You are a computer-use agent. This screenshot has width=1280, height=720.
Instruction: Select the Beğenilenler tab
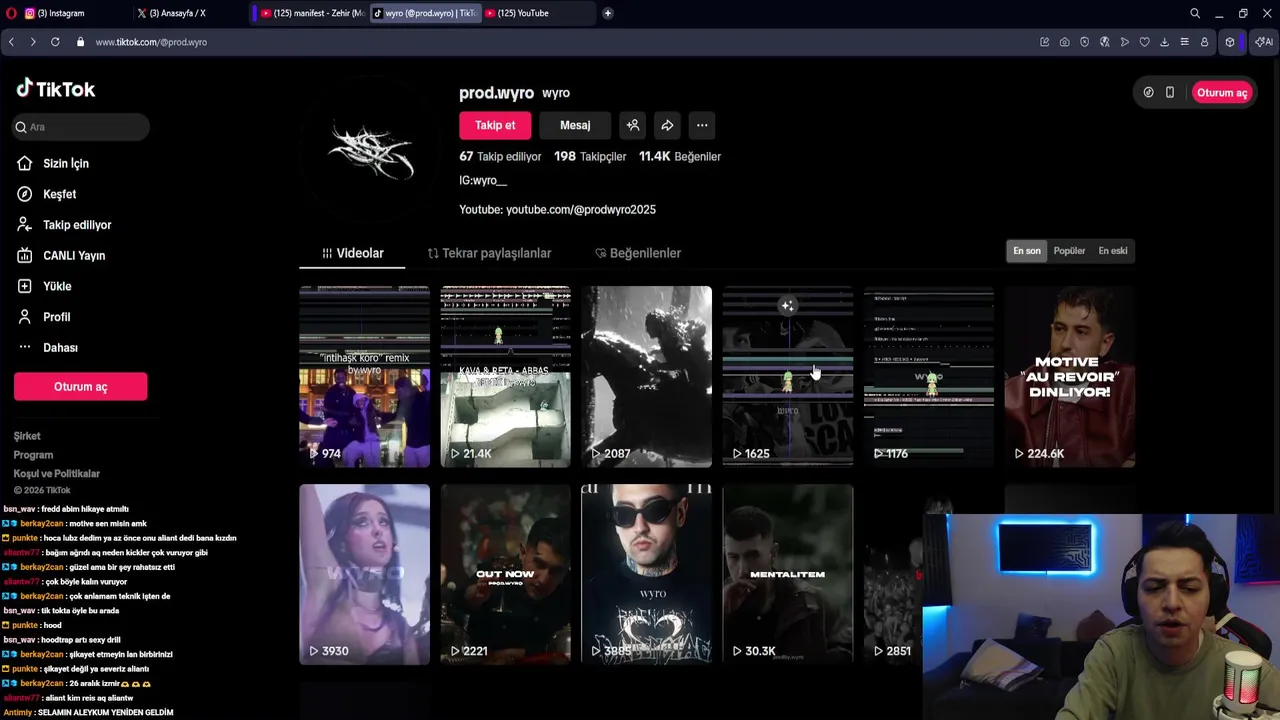pyautogui.click(x=638, y=253)
